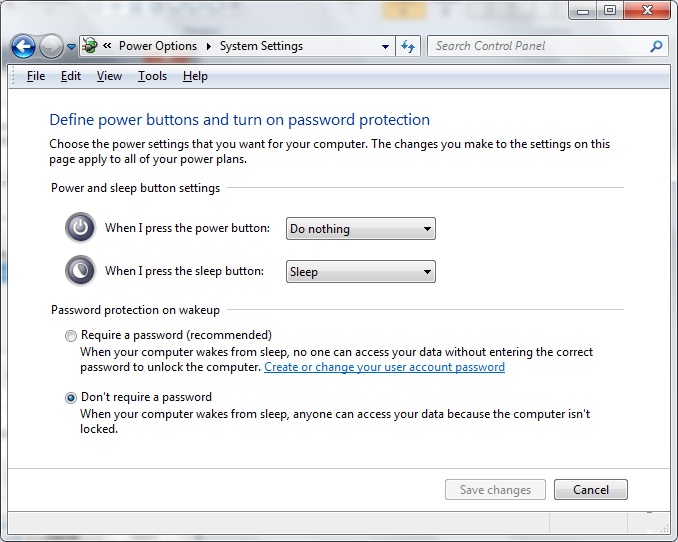
Task: Click Create or change your user account password
Action: point(384,367)
